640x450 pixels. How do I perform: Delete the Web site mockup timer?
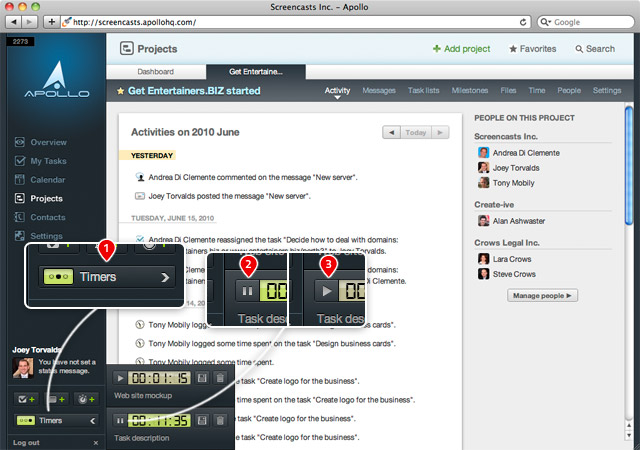220,378
